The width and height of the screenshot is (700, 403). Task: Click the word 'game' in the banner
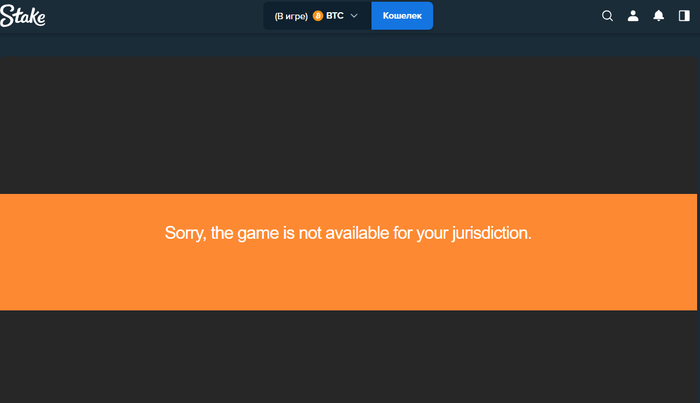click(x=258, y=234)
